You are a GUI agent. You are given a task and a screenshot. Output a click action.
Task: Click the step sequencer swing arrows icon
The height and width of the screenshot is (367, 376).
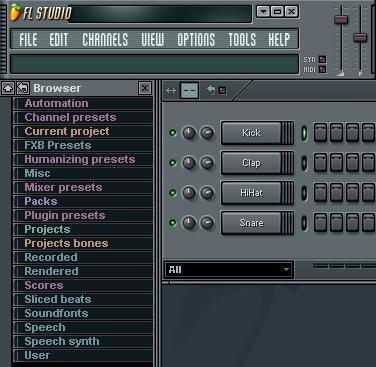pos(171,90)
